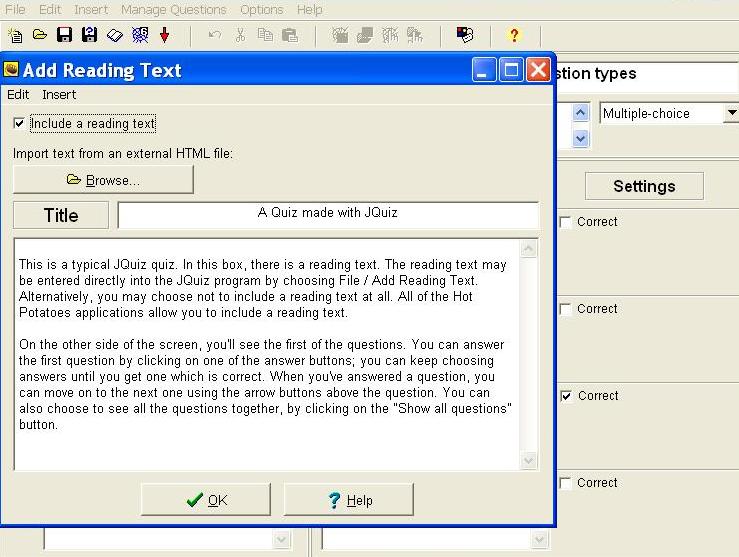Maximize the Add Reading Text dialog
Screen dimensions: 739x557
pyautogui.click(x=511, y=70)
